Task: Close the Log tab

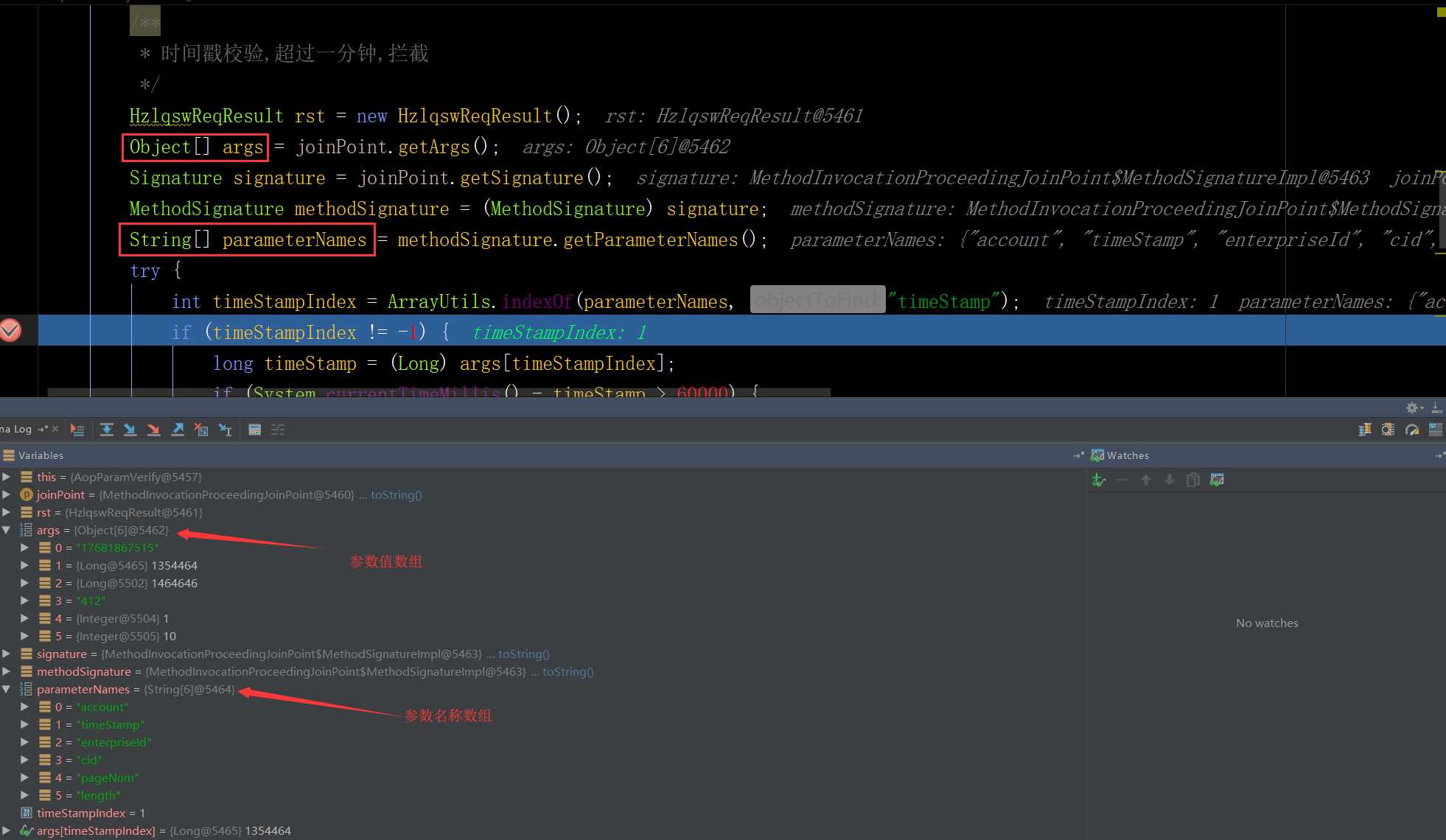Action: click(55, 429)
